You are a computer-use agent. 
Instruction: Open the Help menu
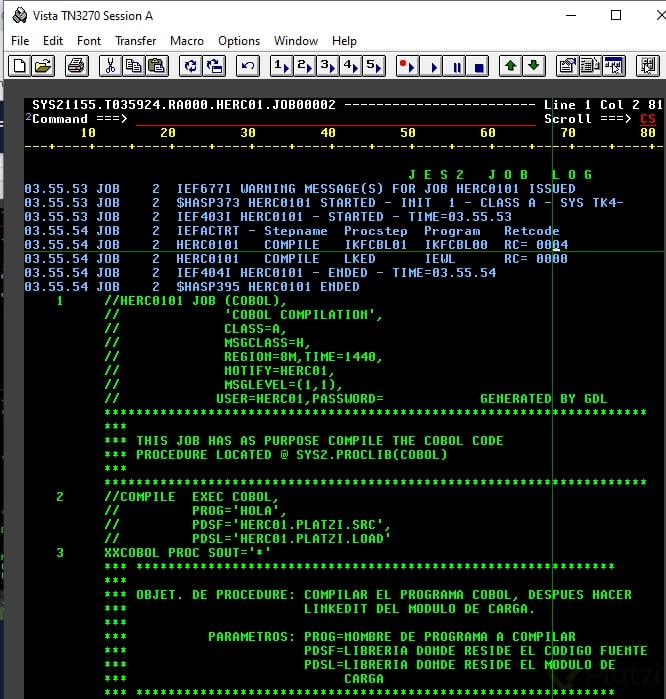(x=344, y=41)
